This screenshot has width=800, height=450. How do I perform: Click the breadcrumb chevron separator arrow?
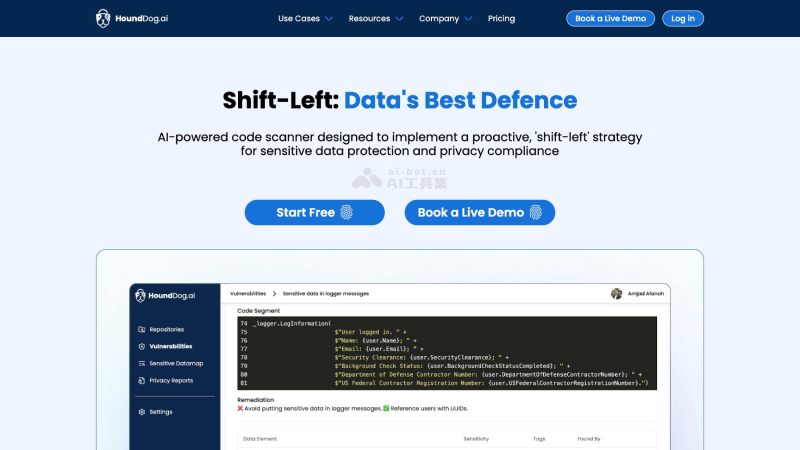tap(274, 294)
